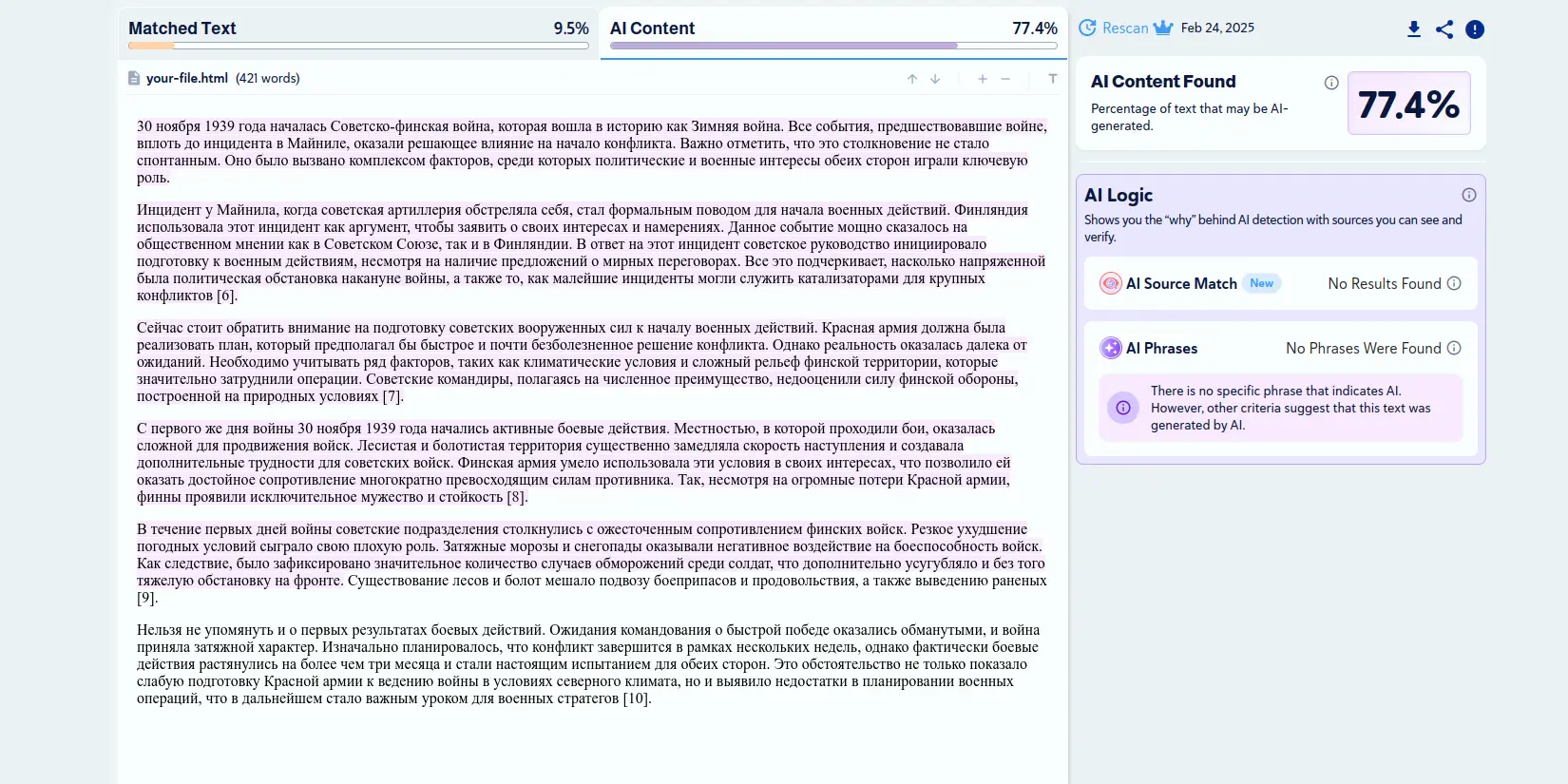Viewport: 1568px width, 784px height.
Task: Click info icon next to No Results Found
Action: 1453,283
